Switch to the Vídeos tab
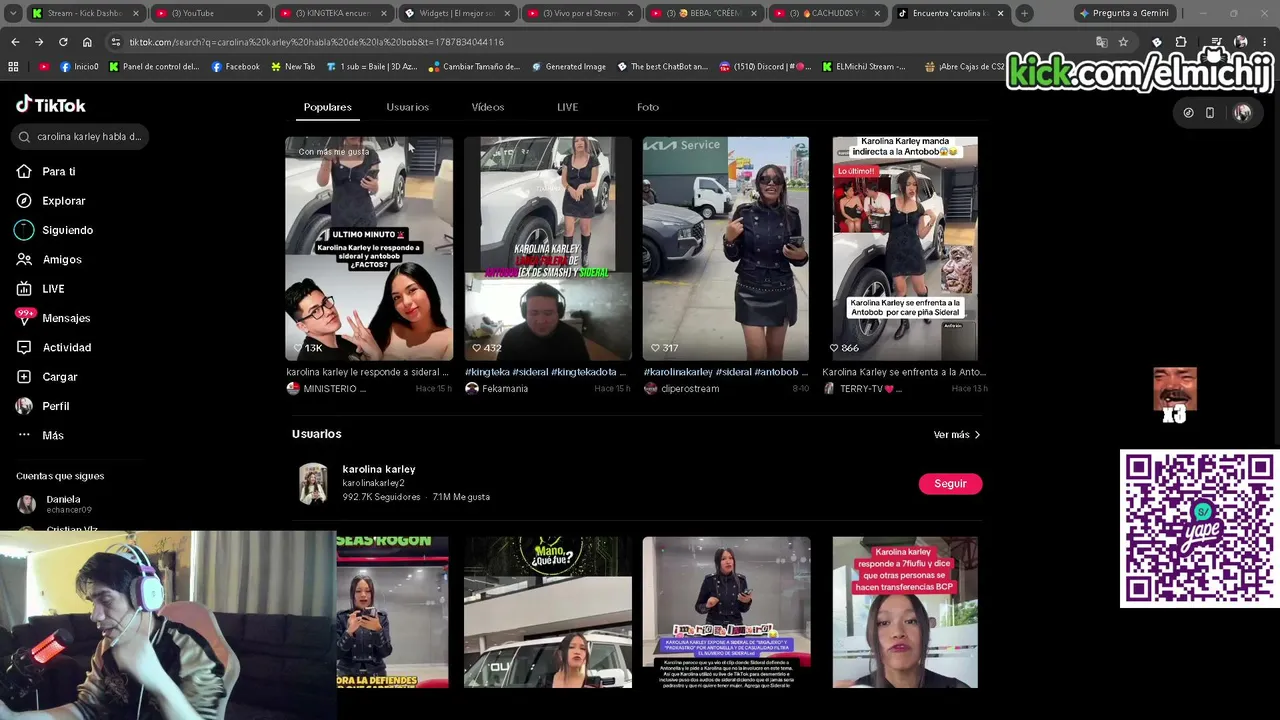 [x=488, y=107]
